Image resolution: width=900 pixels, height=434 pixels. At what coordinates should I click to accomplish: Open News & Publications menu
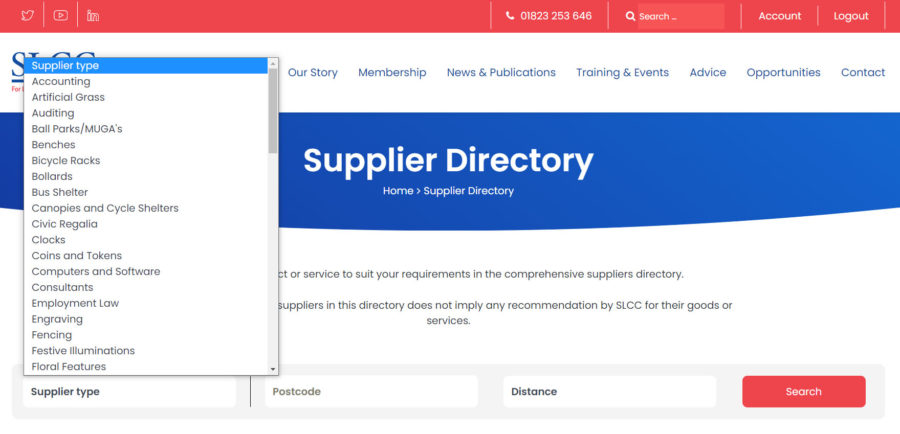(x=501, y=72)
